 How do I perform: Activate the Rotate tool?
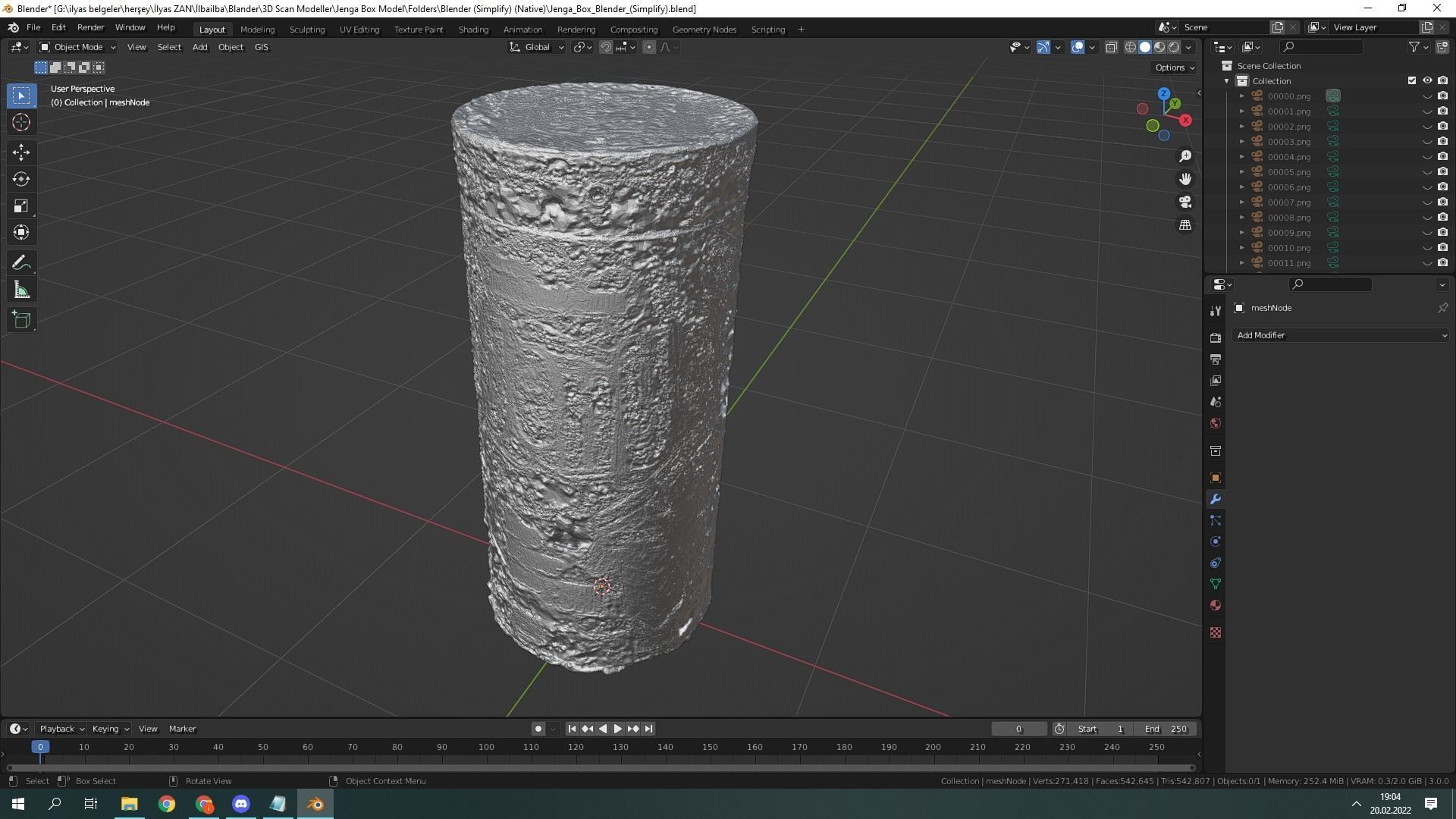(x=21, y=179)
